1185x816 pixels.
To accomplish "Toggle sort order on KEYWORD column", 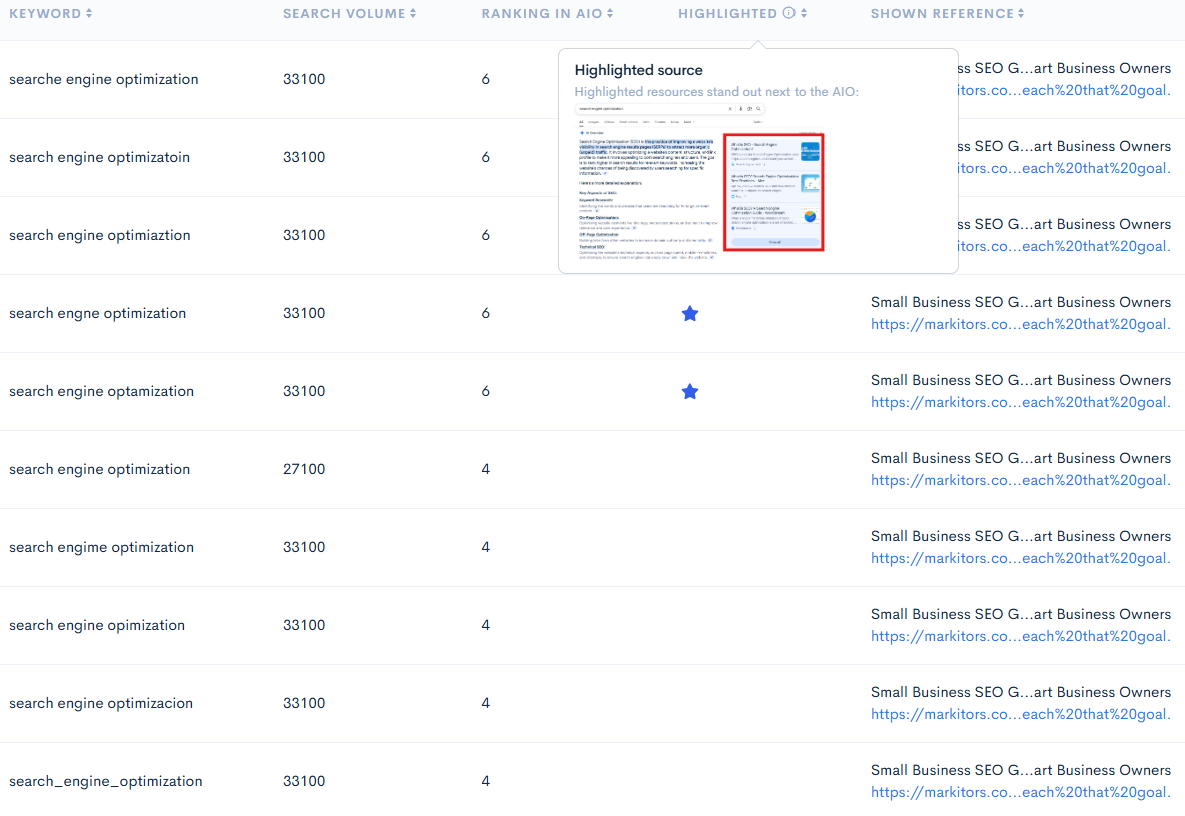I will 90,13.
